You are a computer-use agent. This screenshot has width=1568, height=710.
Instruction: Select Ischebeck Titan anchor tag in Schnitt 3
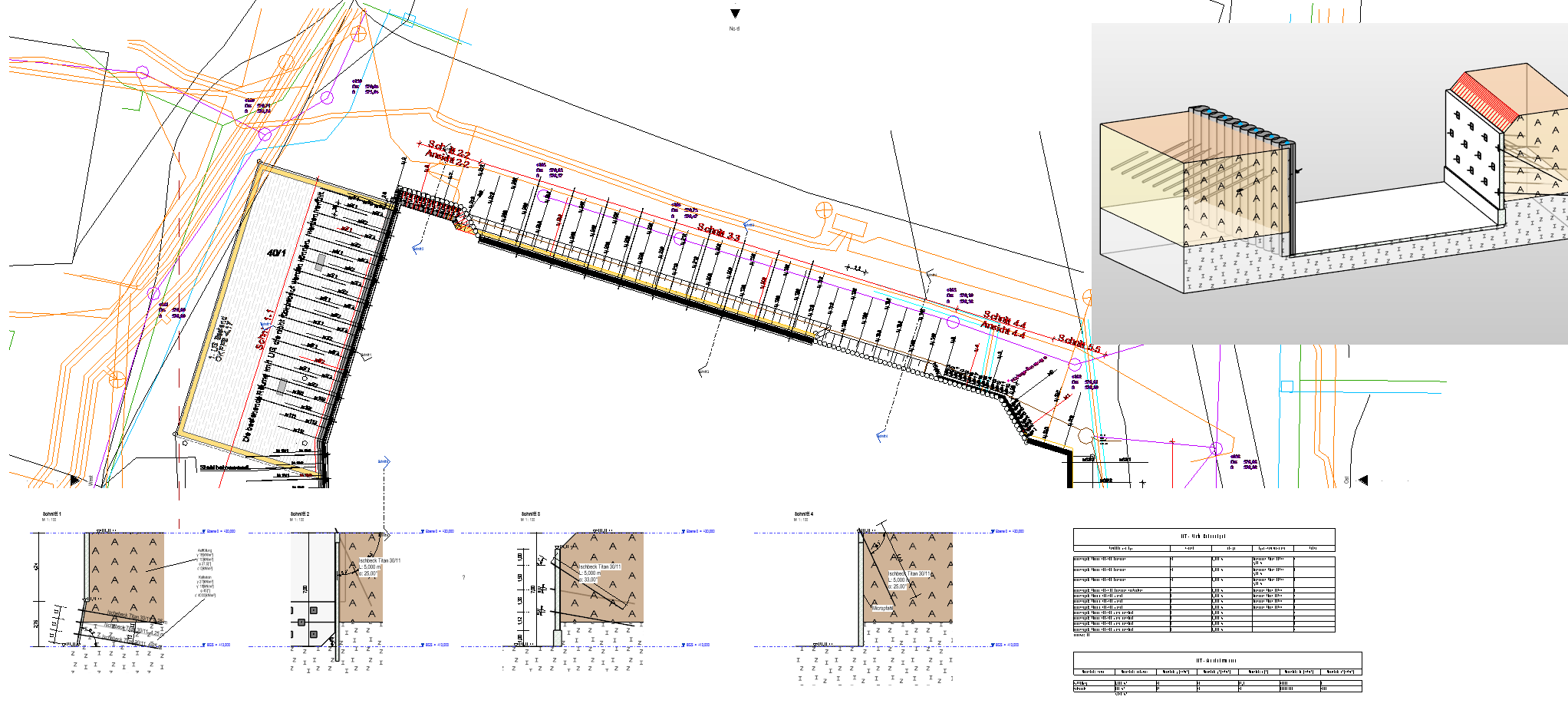(x=600, y=566)
